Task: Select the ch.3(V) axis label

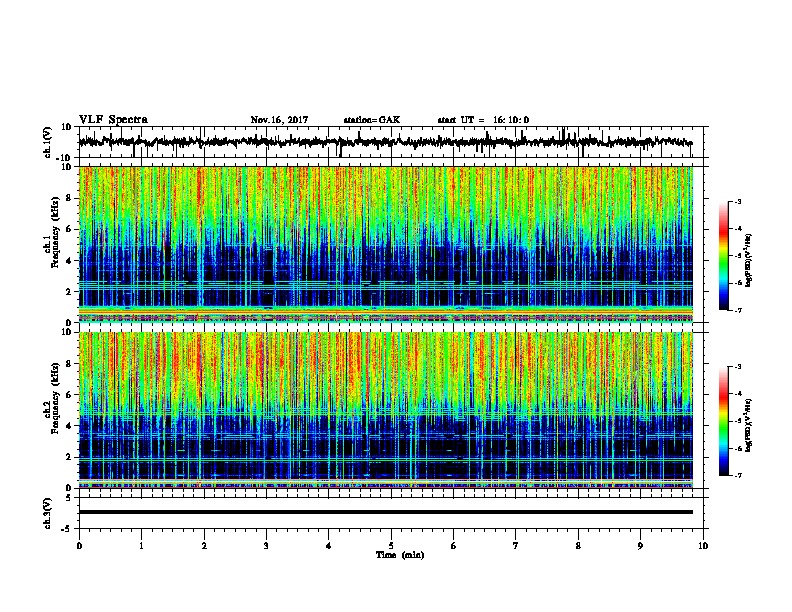Action: [x=48, y=513]
